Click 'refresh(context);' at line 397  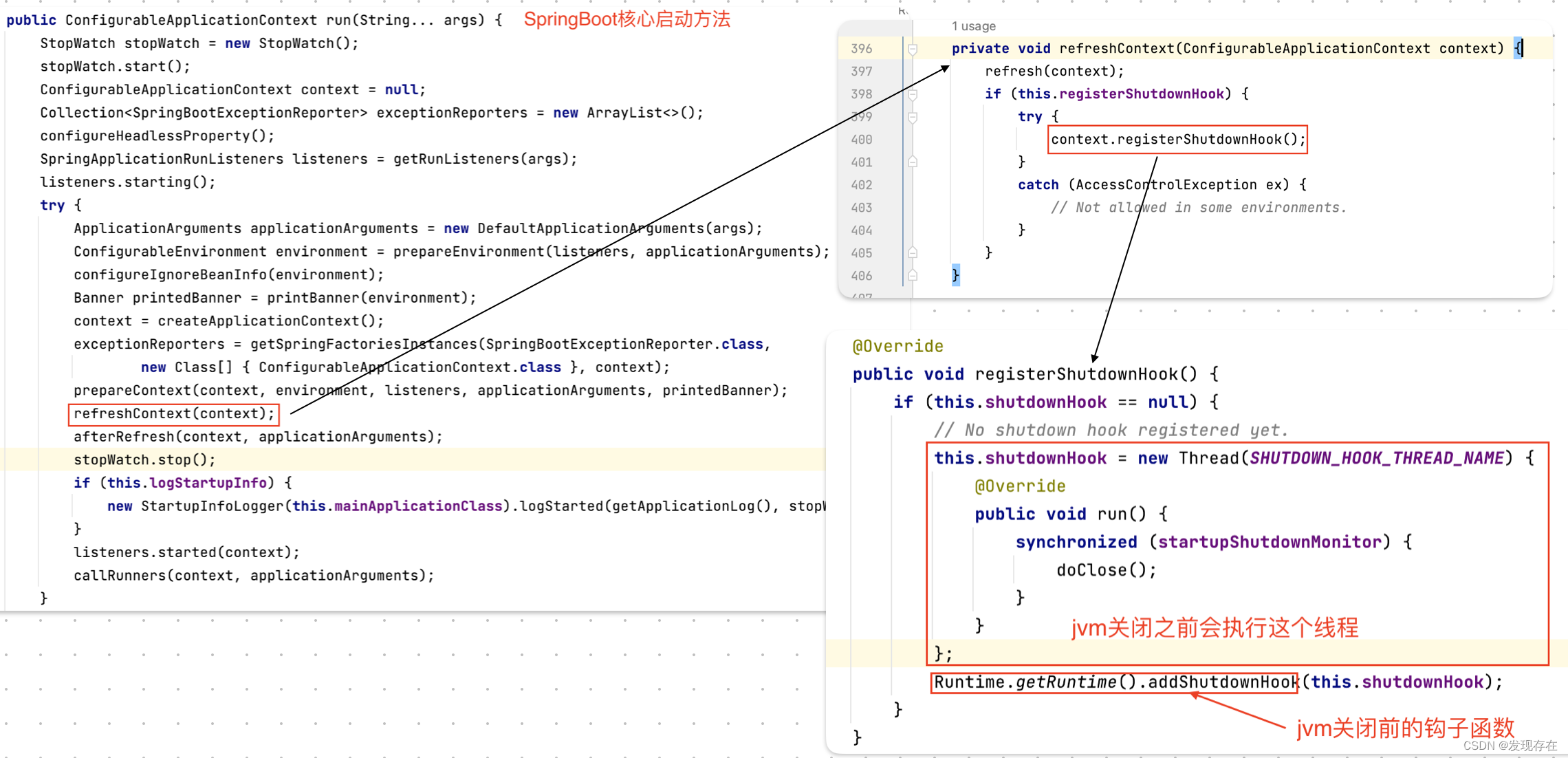click(1054, 72)
